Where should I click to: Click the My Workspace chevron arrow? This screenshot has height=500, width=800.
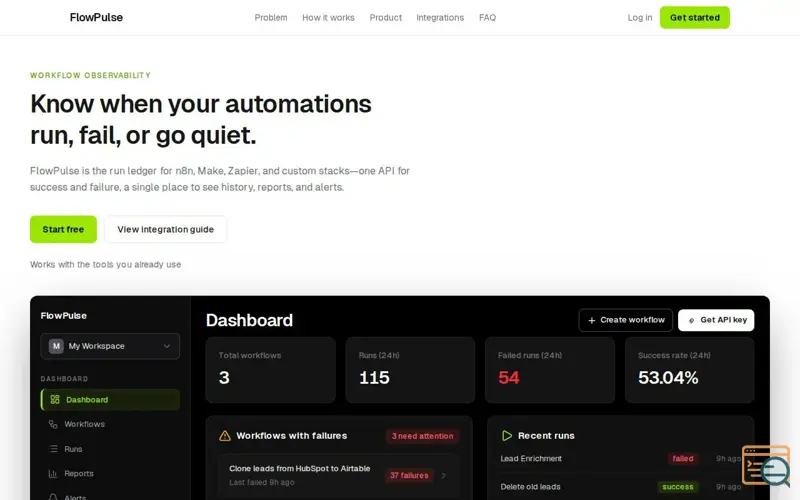click(167, 346)
